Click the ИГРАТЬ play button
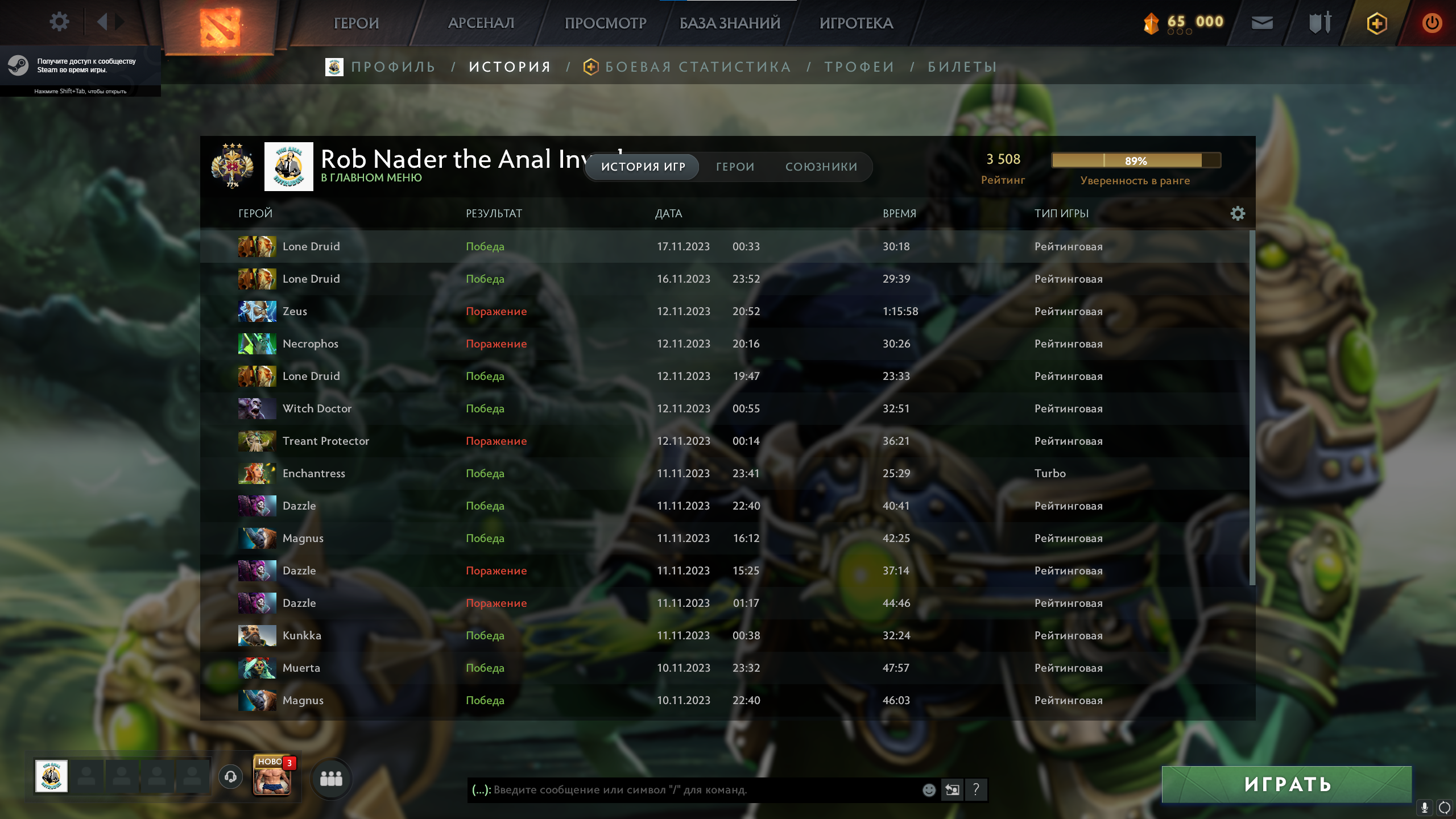The width and height of the screenshot is (1456, 819). (x=1287, y=784)
